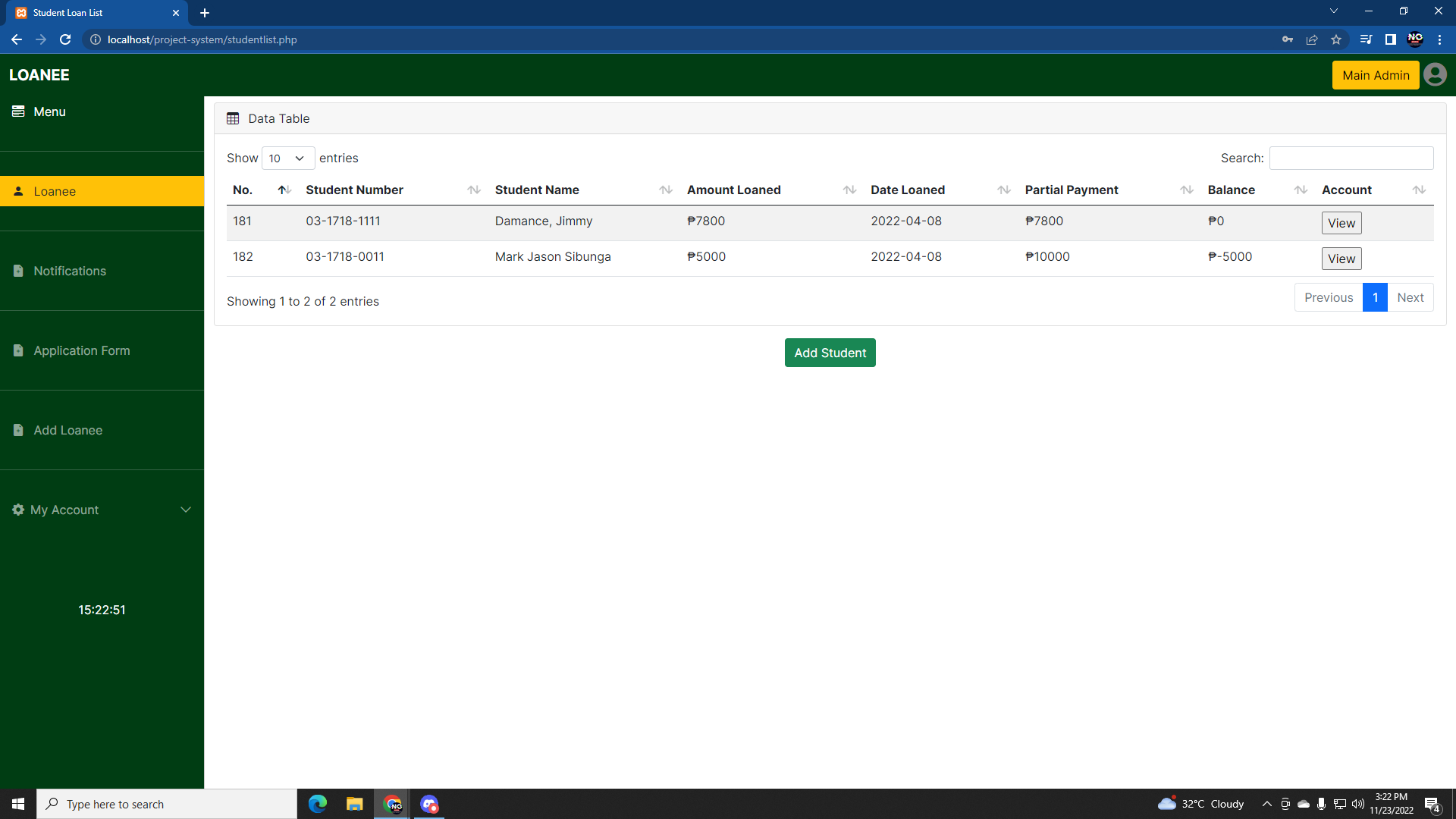1456x819 pixels.
Task: Open the profile avatar icon top right
Action: click(1436, 74)
